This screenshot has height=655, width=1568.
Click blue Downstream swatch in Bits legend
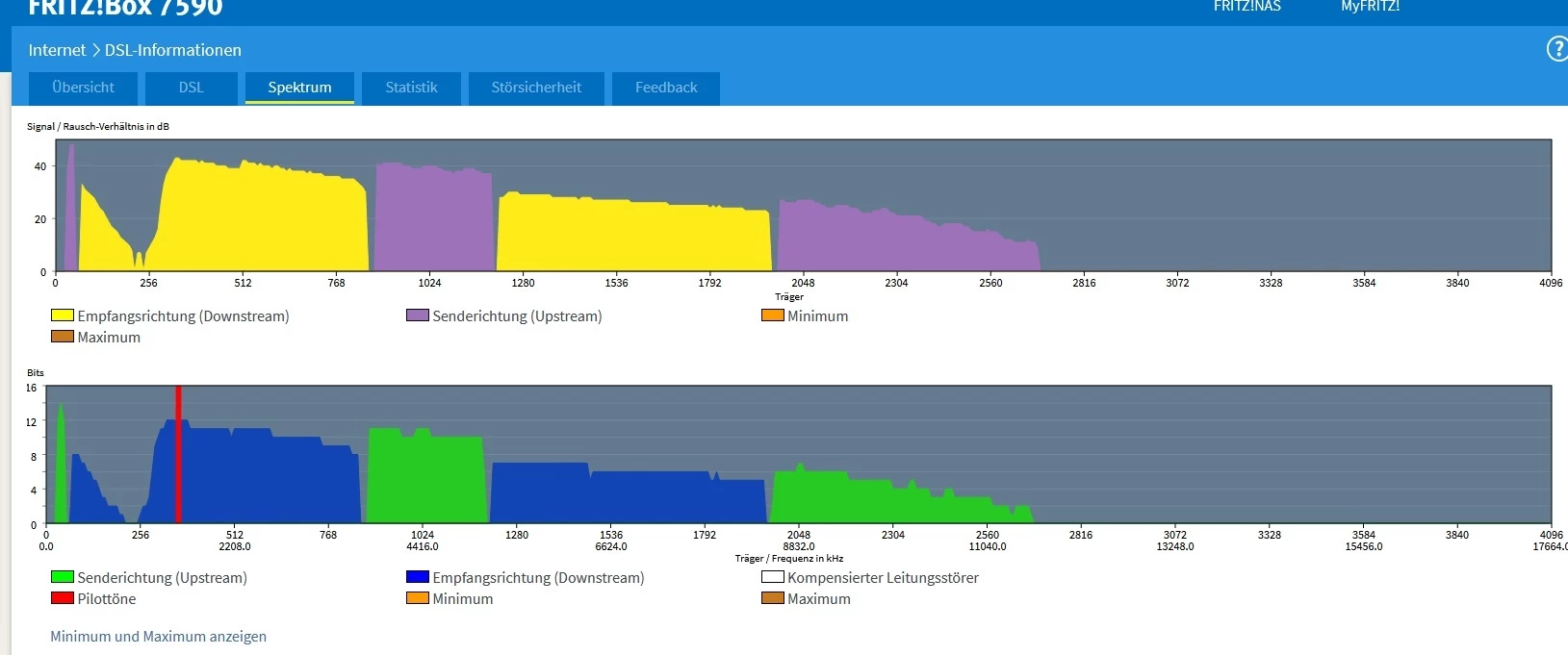418,577
